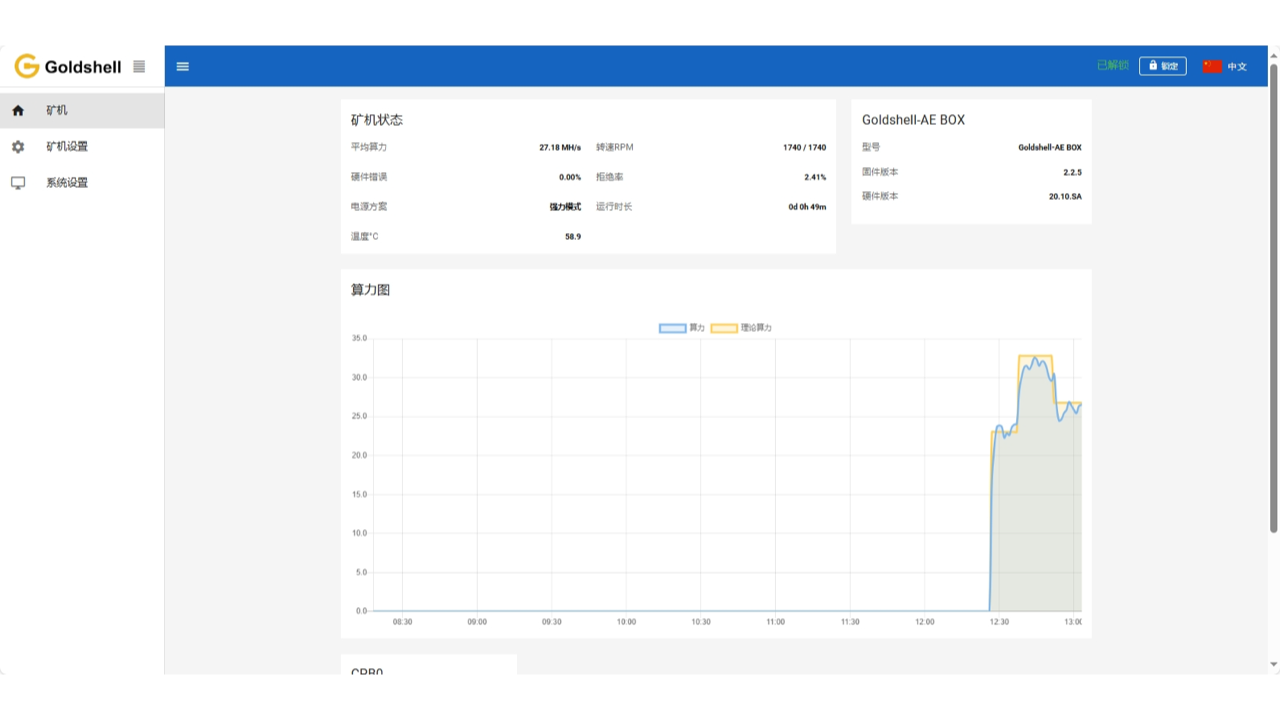Click the 12:30 label on the chart axis

pyautogui.click(x=999, y=622)
